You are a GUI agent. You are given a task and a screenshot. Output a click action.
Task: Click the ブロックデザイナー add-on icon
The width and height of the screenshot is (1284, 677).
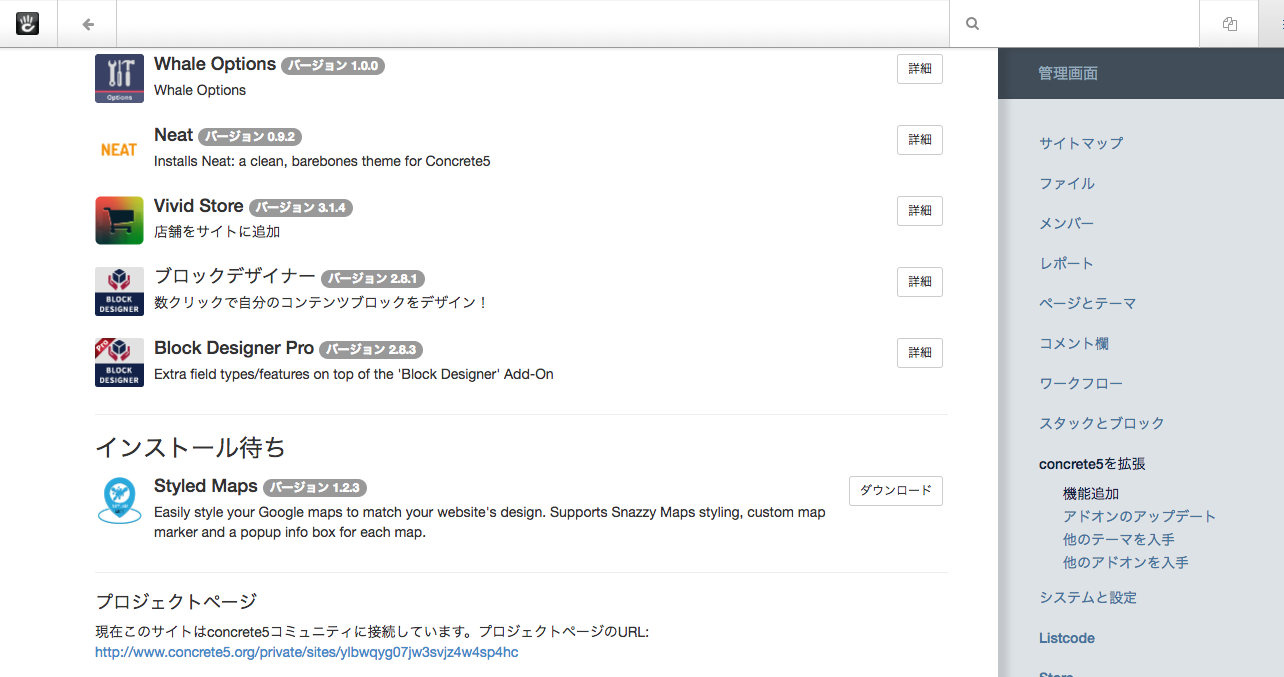(x=119, y=291)
